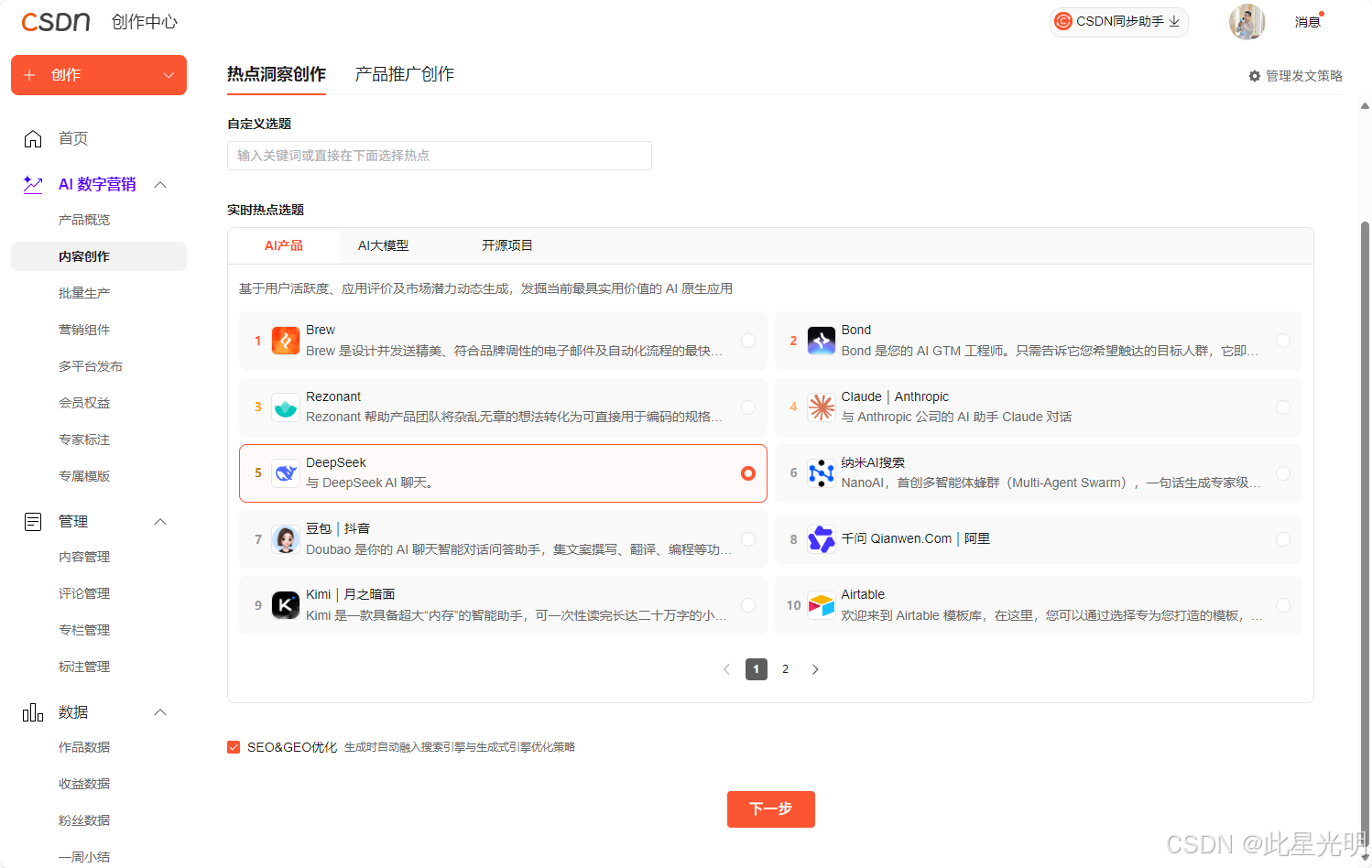Select the Brew radio button

[x=748, y=341]
